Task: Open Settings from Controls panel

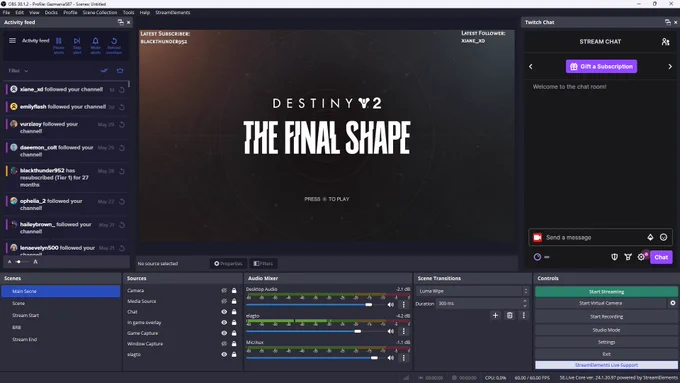Action: coord(606,342)
